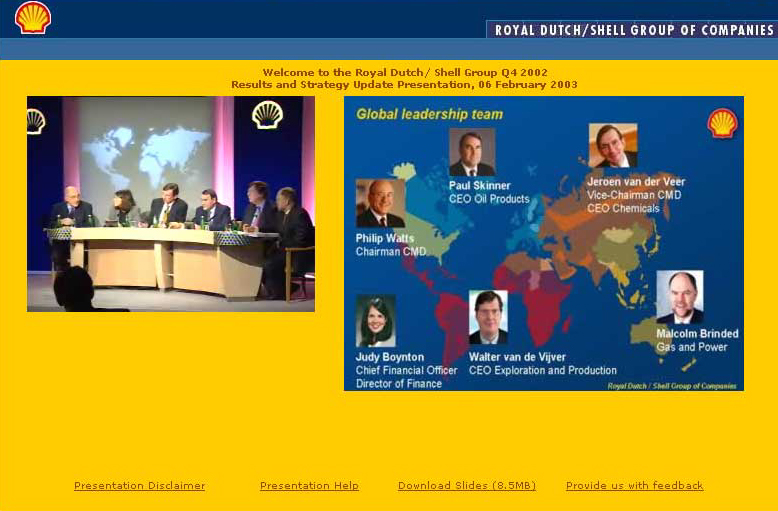Click the 'Malcolm Brinded' name text
Screen dimensions: 778x511
[697, 334]
